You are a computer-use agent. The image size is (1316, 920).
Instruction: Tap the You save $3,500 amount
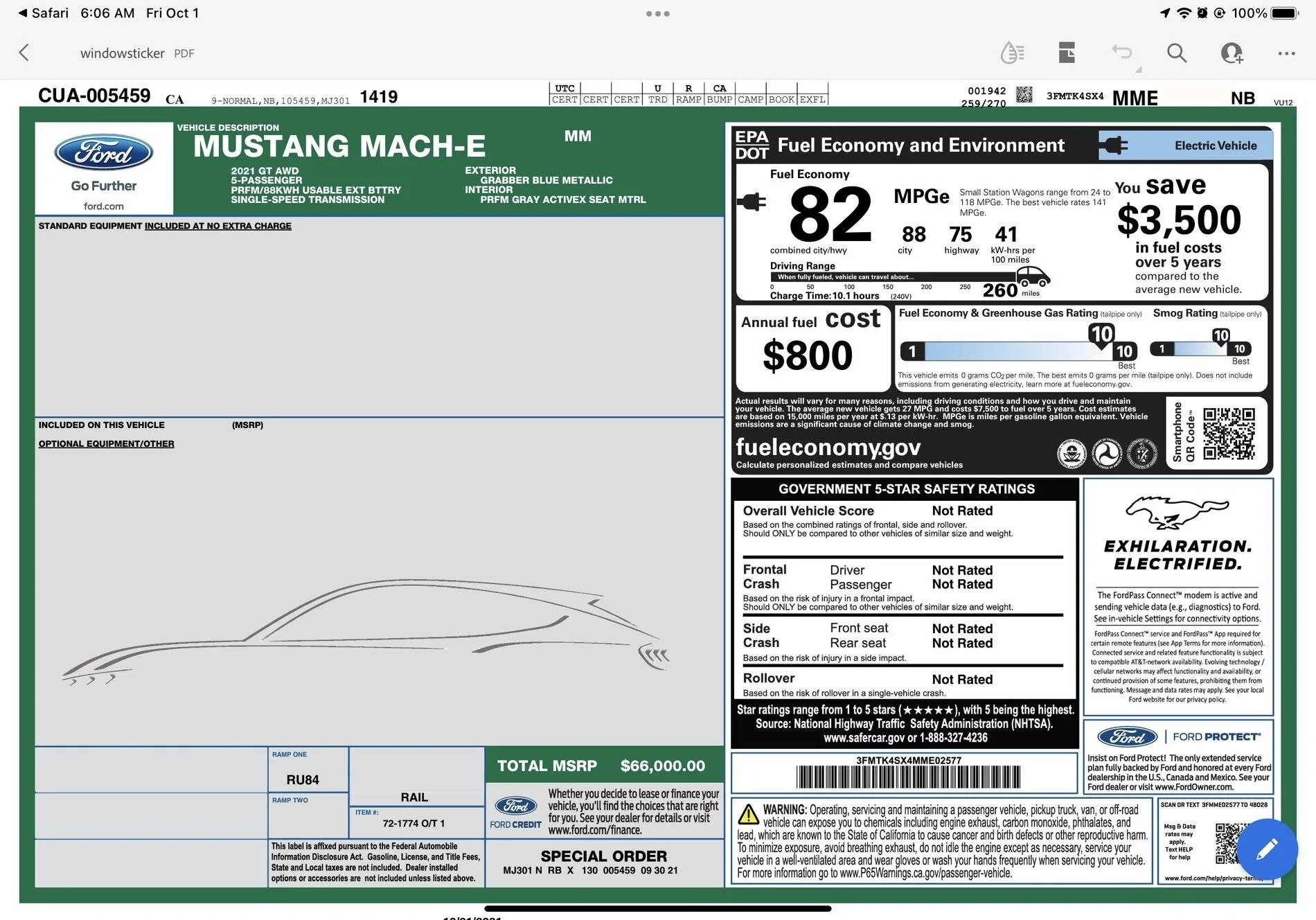(1179, 220)
